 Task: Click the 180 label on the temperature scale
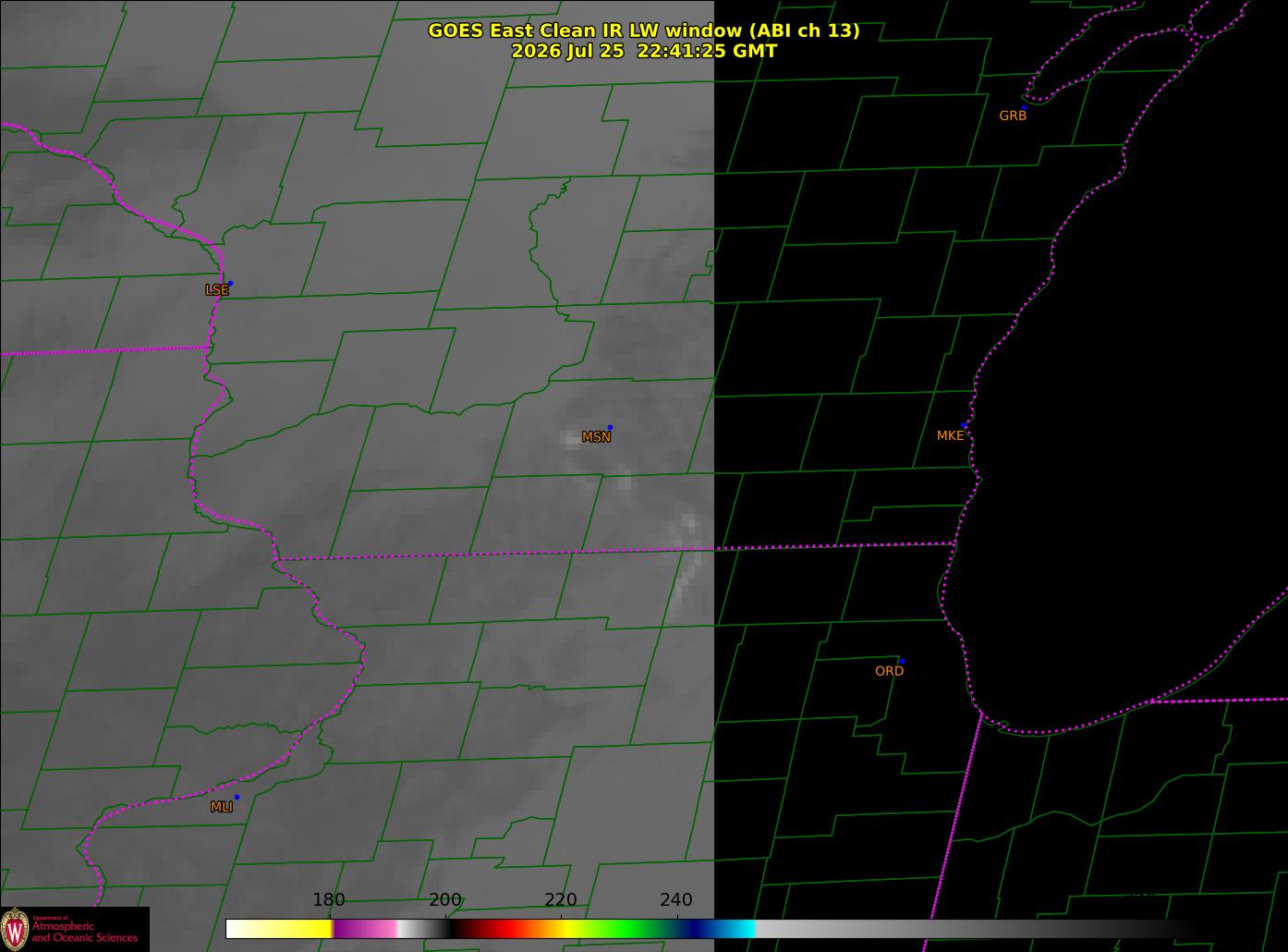(329, 899)
